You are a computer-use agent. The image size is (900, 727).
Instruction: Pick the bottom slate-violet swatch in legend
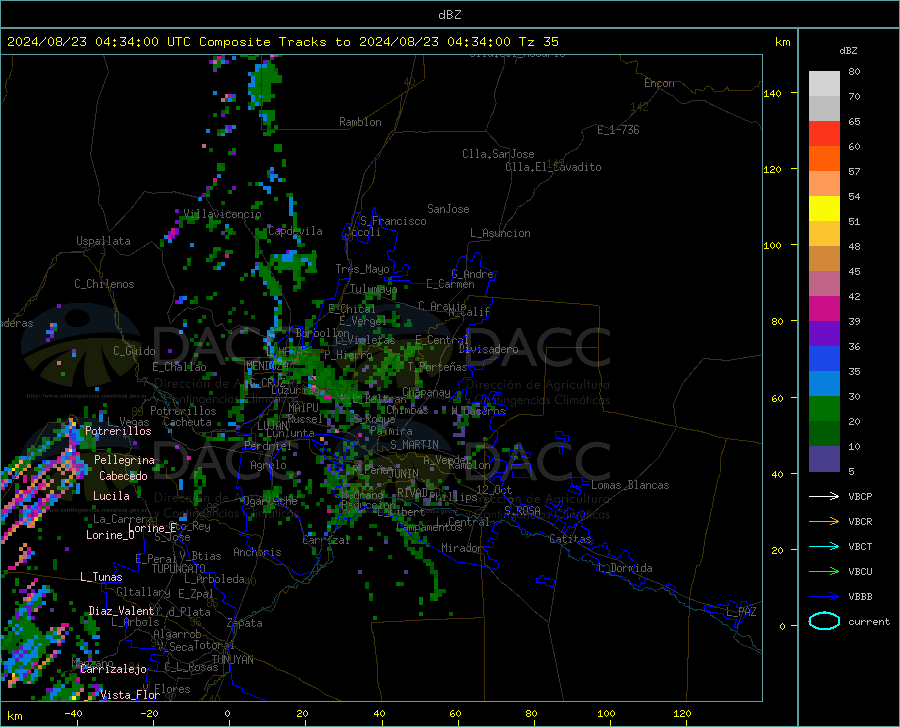click(824, 459)
